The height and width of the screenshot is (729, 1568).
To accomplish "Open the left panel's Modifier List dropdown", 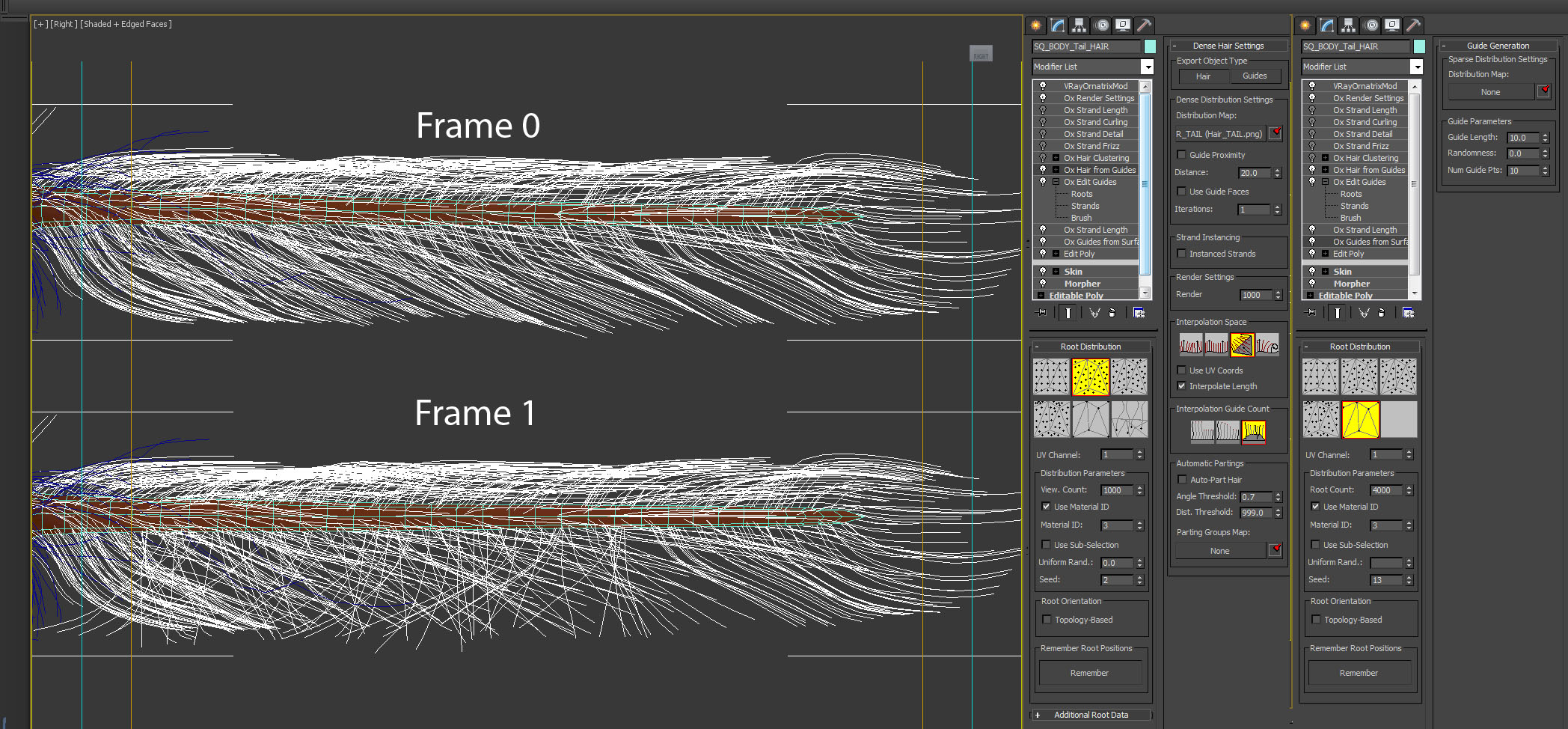I will tap(1147, 67).
